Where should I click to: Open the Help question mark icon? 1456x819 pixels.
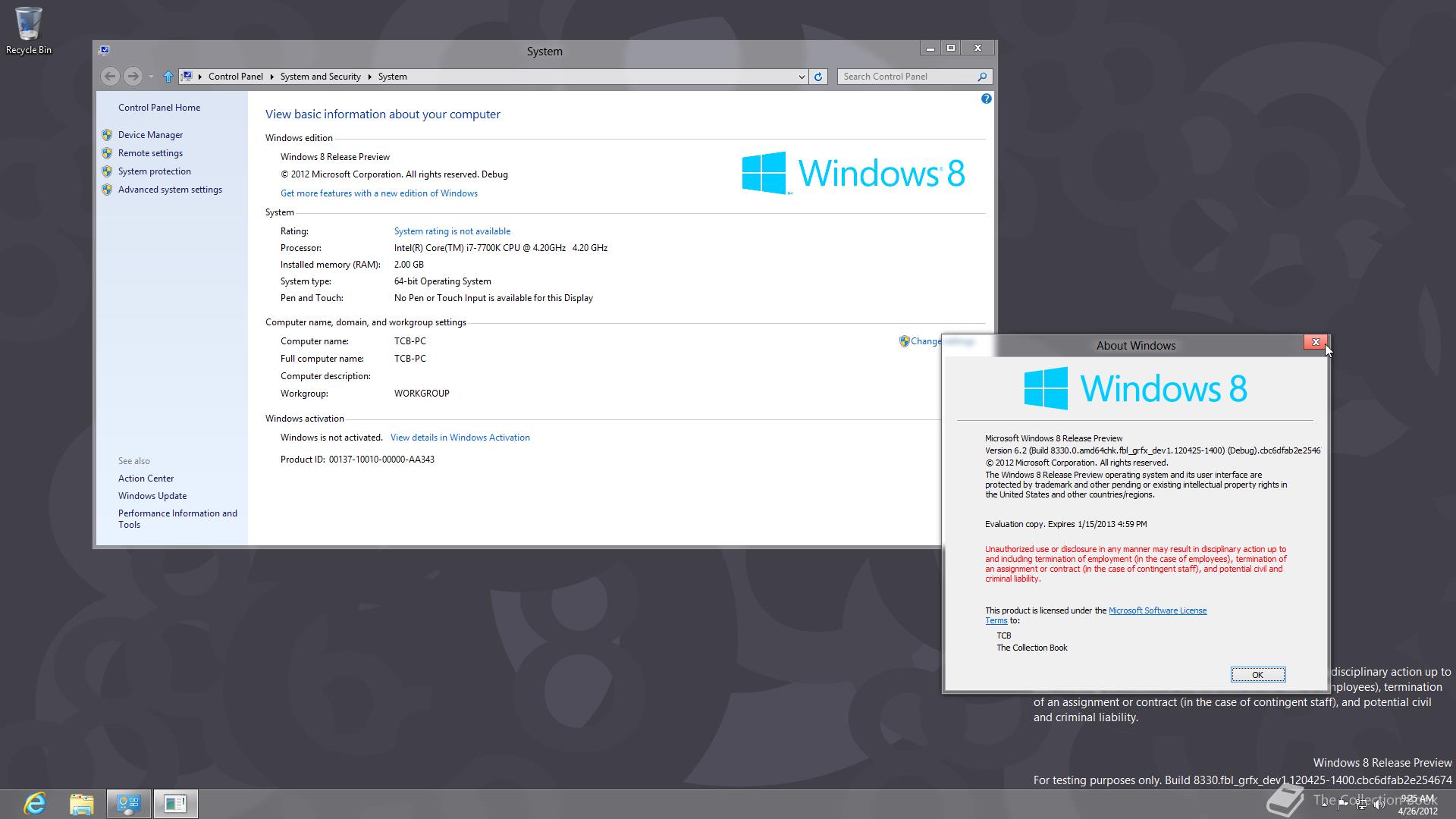986,99
